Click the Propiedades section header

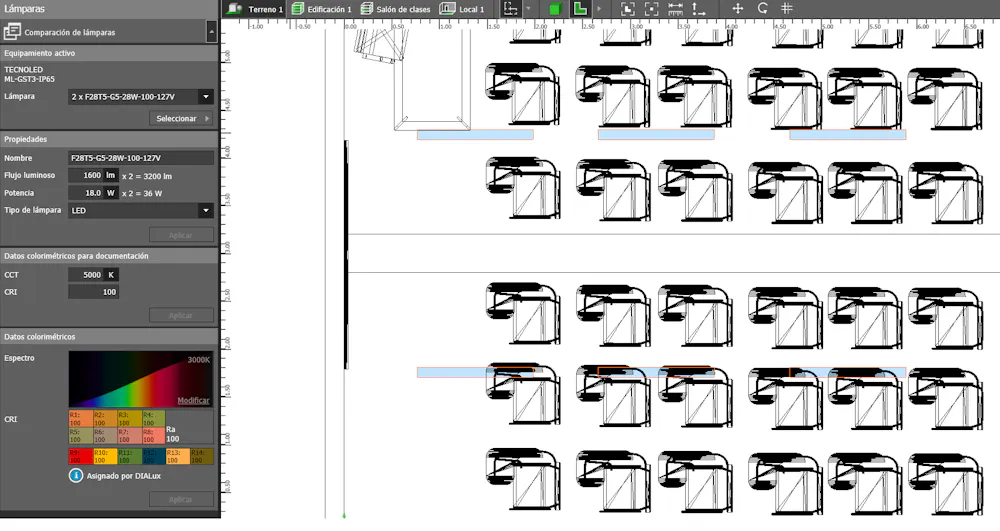pos(109,139)
